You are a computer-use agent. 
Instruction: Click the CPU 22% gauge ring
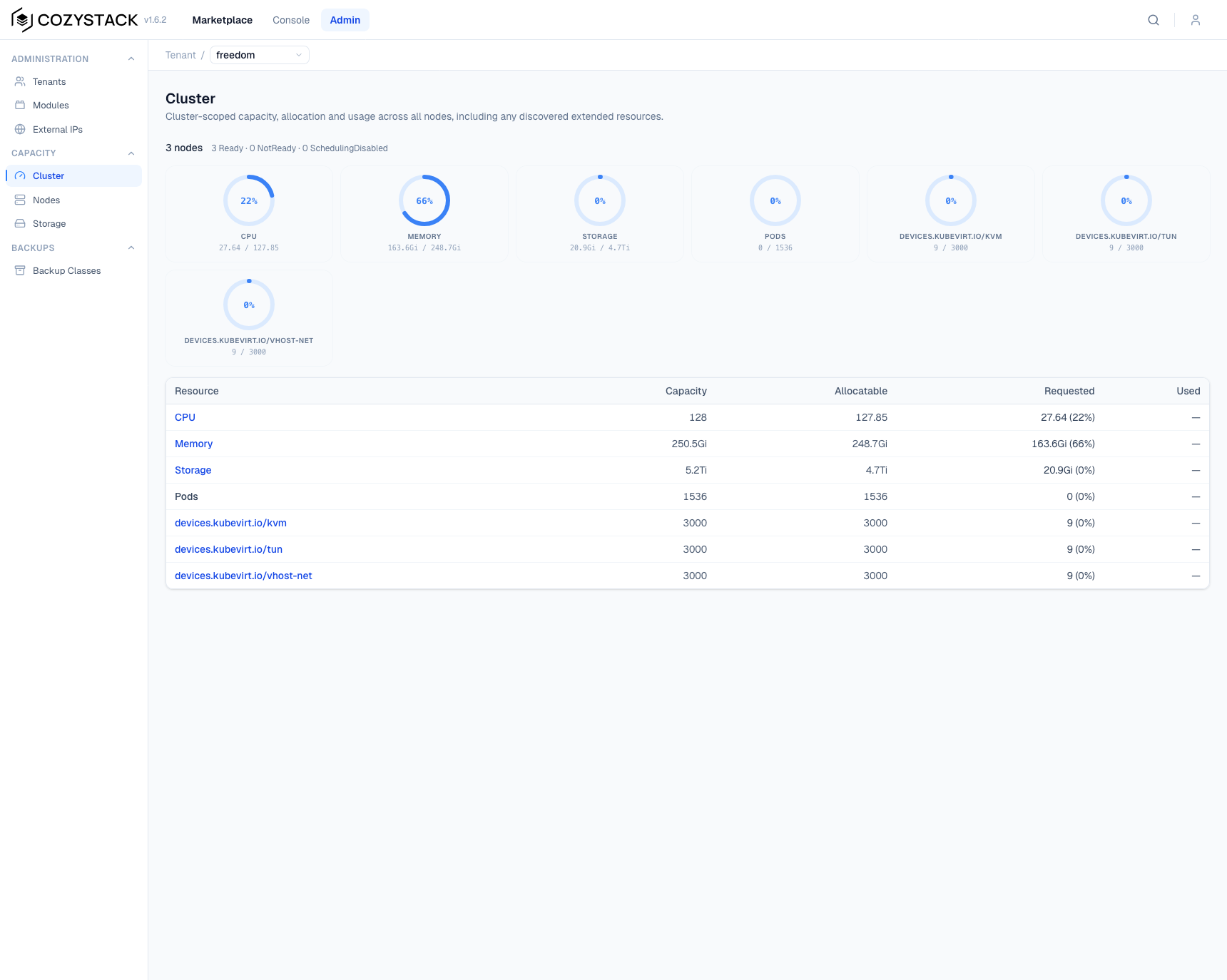(x=249, y=200)
